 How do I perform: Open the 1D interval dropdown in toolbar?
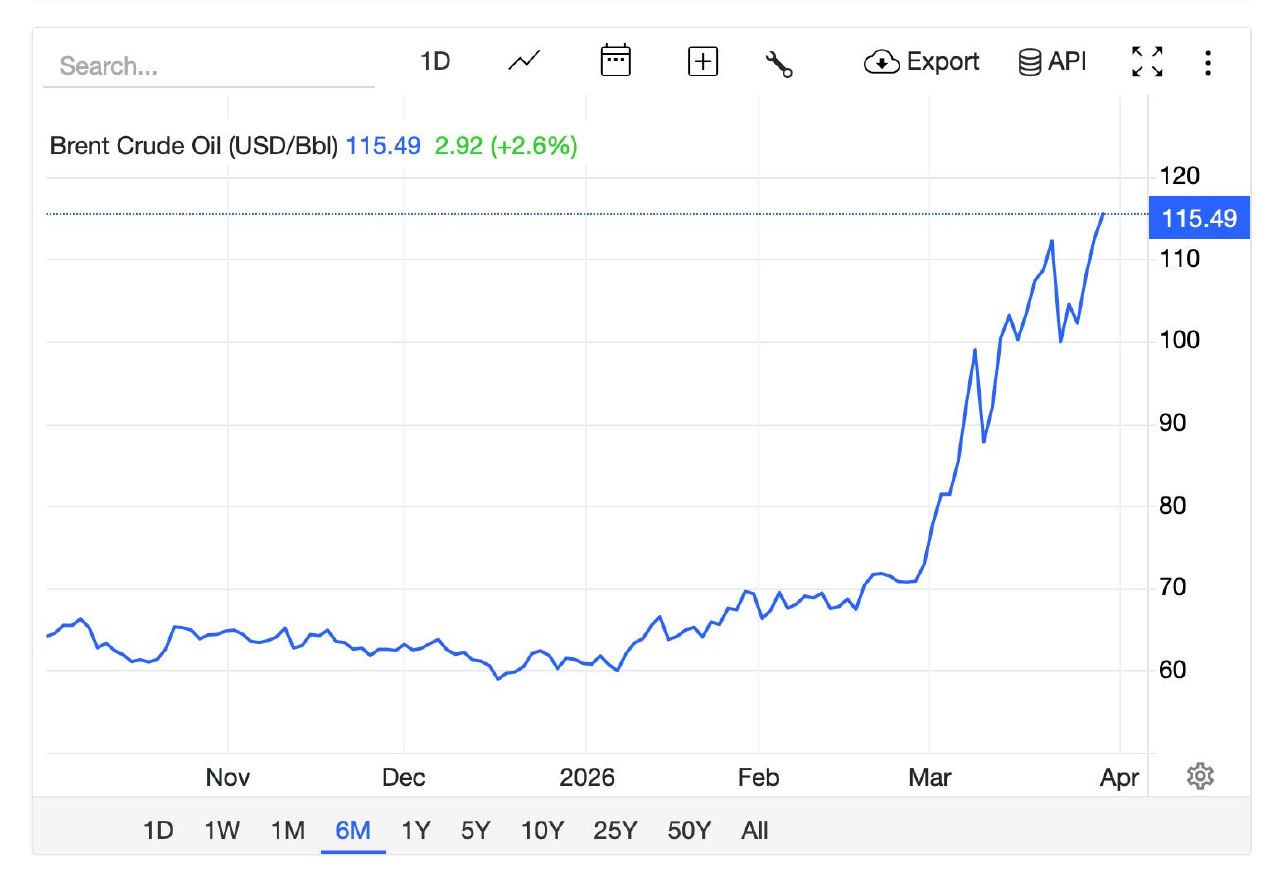click(x=435, y=62)
